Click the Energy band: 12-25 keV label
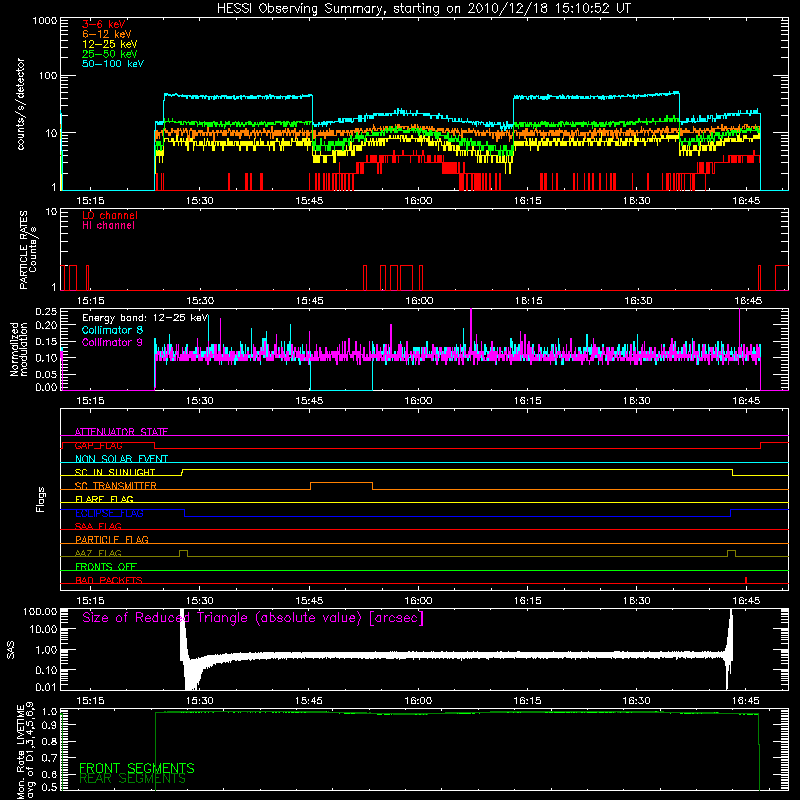800x800 pixels. click(145, 318)
